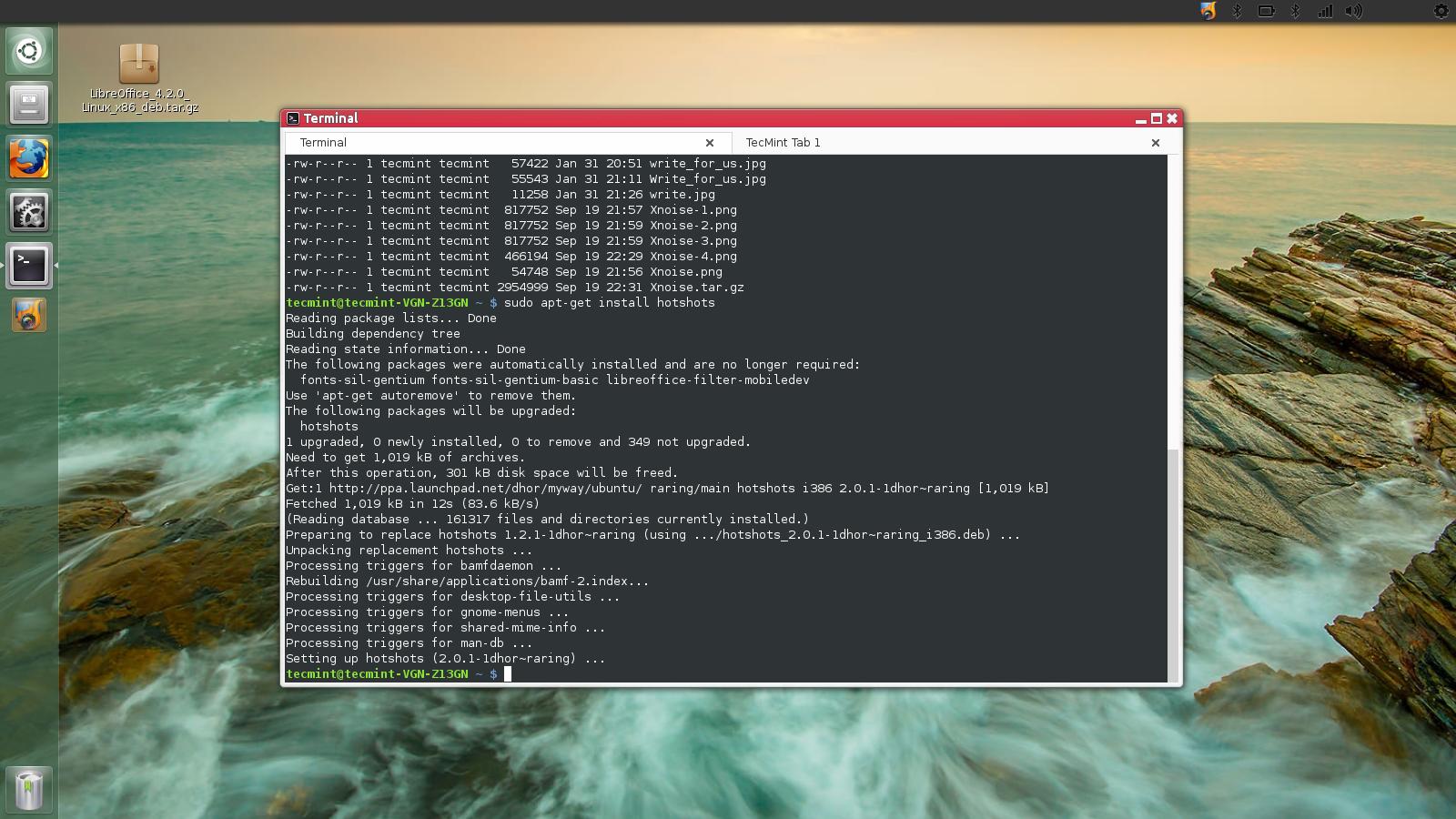This screenshot has height=819, width=1456.
Task: Click the image app icon below the terminal launcher
Action: click(x=28, y=315)
